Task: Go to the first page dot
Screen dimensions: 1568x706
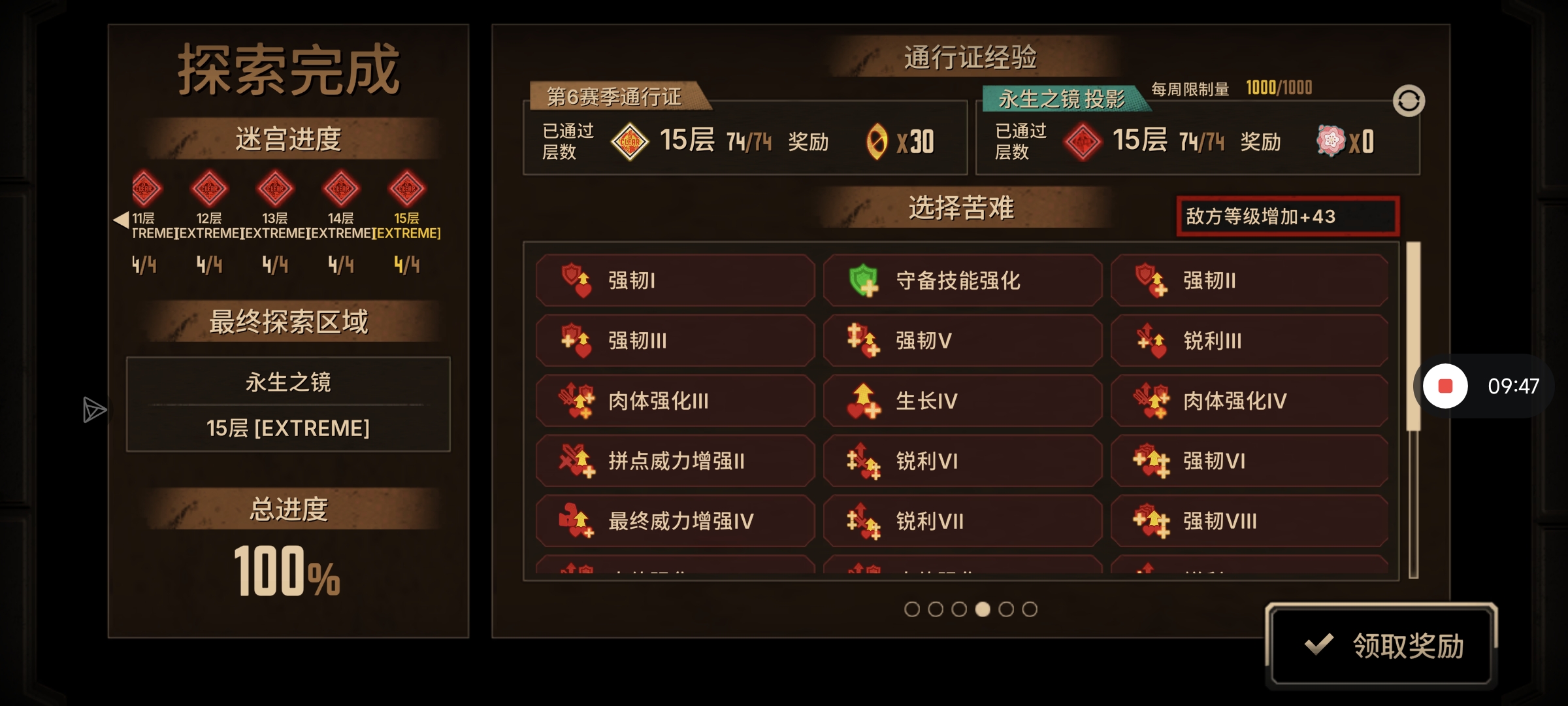Action: pyautogui.click(x=912, y=609)
